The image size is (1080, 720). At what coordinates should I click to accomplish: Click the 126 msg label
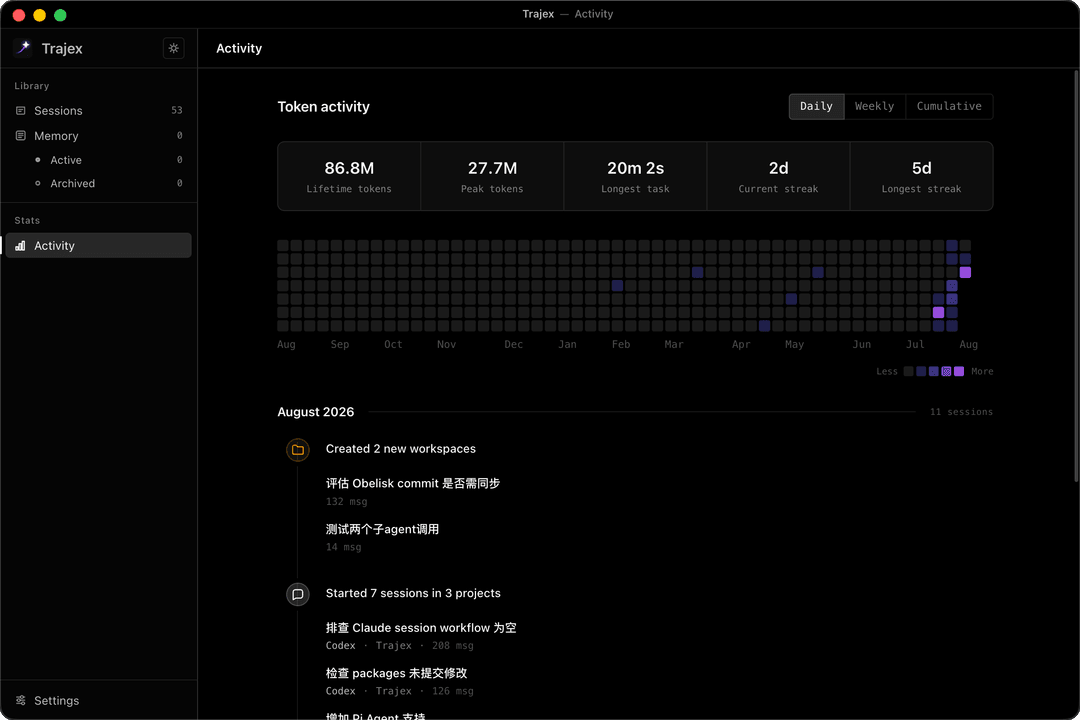point(453,691)
